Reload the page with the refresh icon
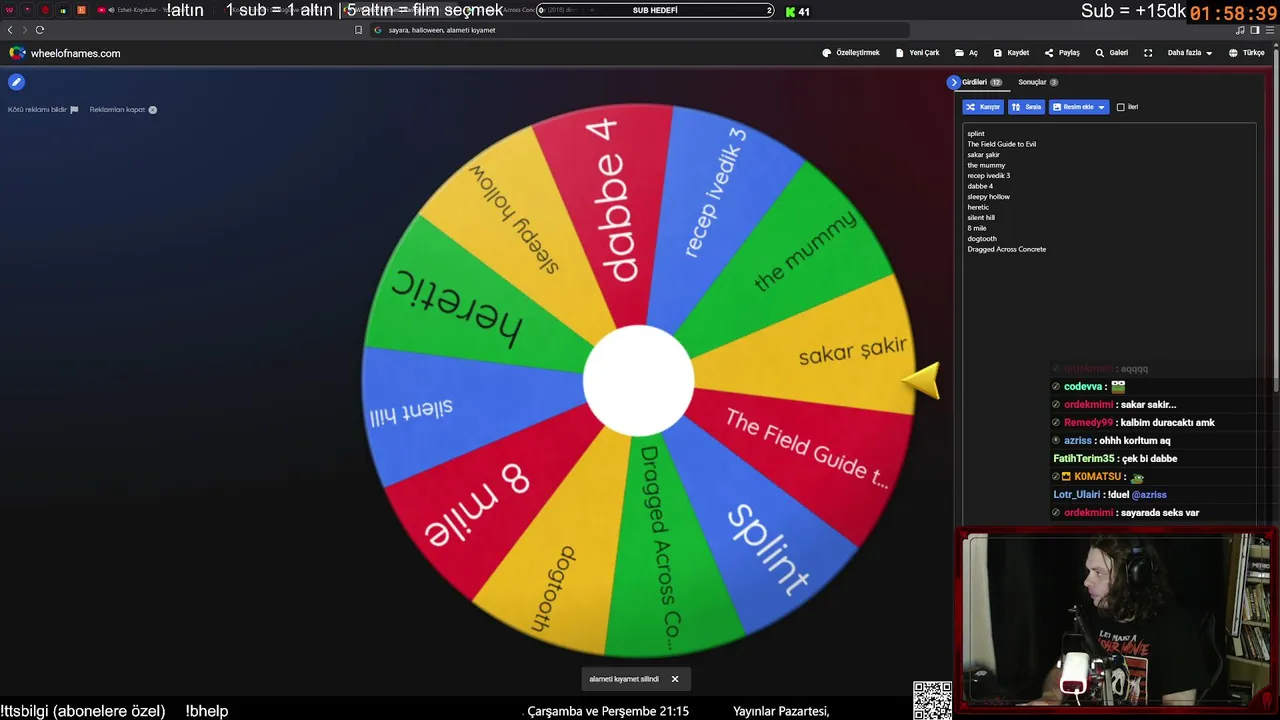This screenshot has height=720, width=1280. 40,30
